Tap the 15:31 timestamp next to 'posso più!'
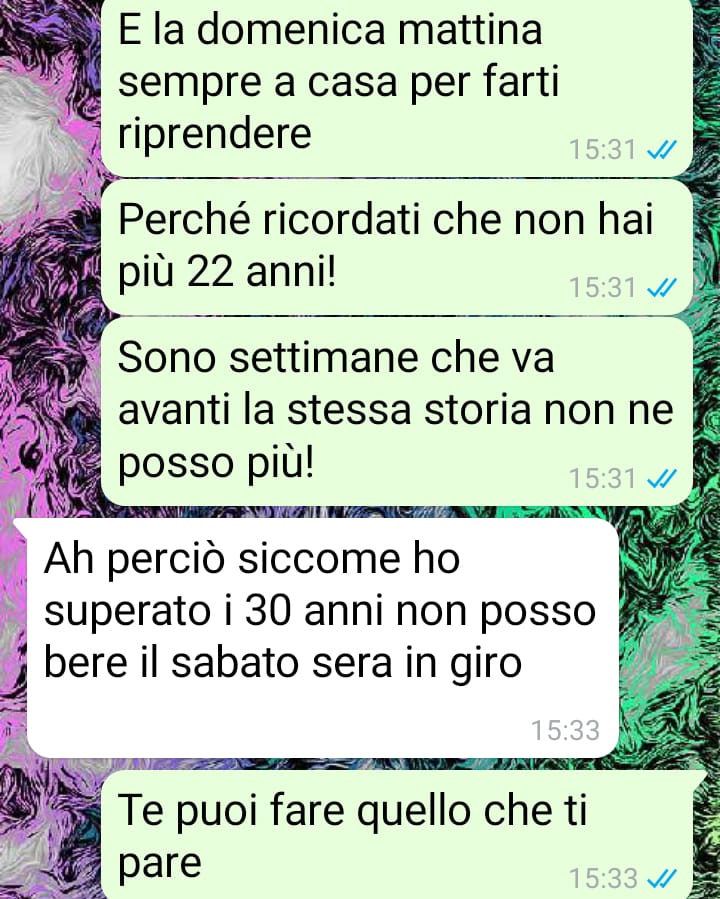The image size is (720, 899). [x=602, y=478]
